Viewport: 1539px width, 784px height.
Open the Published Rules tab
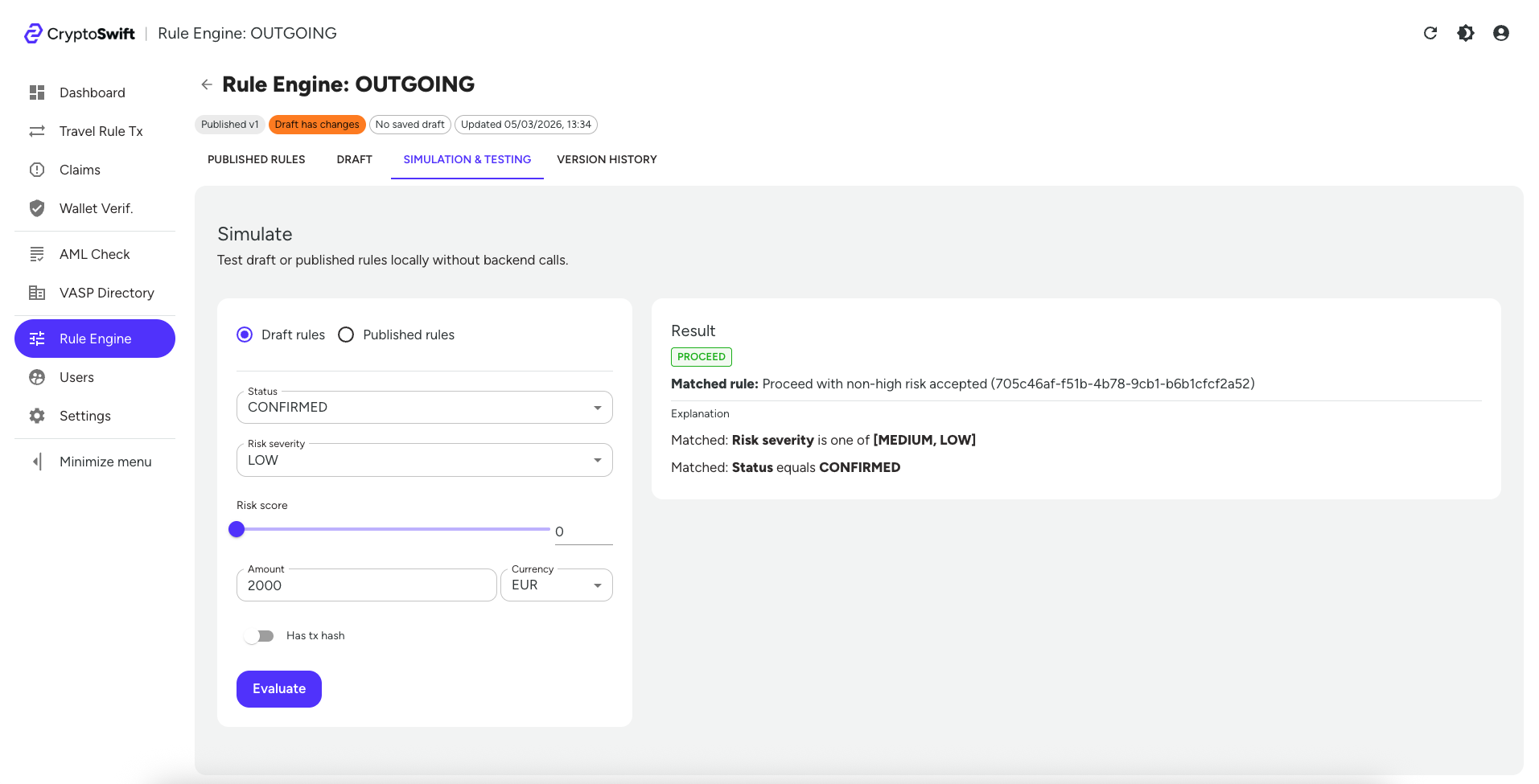256,159
